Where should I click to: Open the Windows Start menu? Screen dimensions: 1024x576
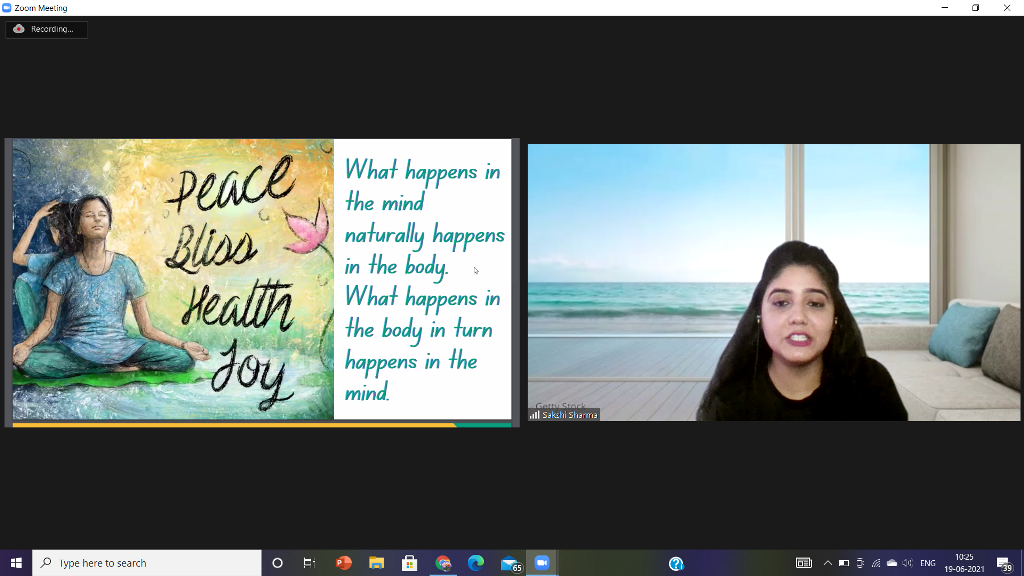coord(16,563)
